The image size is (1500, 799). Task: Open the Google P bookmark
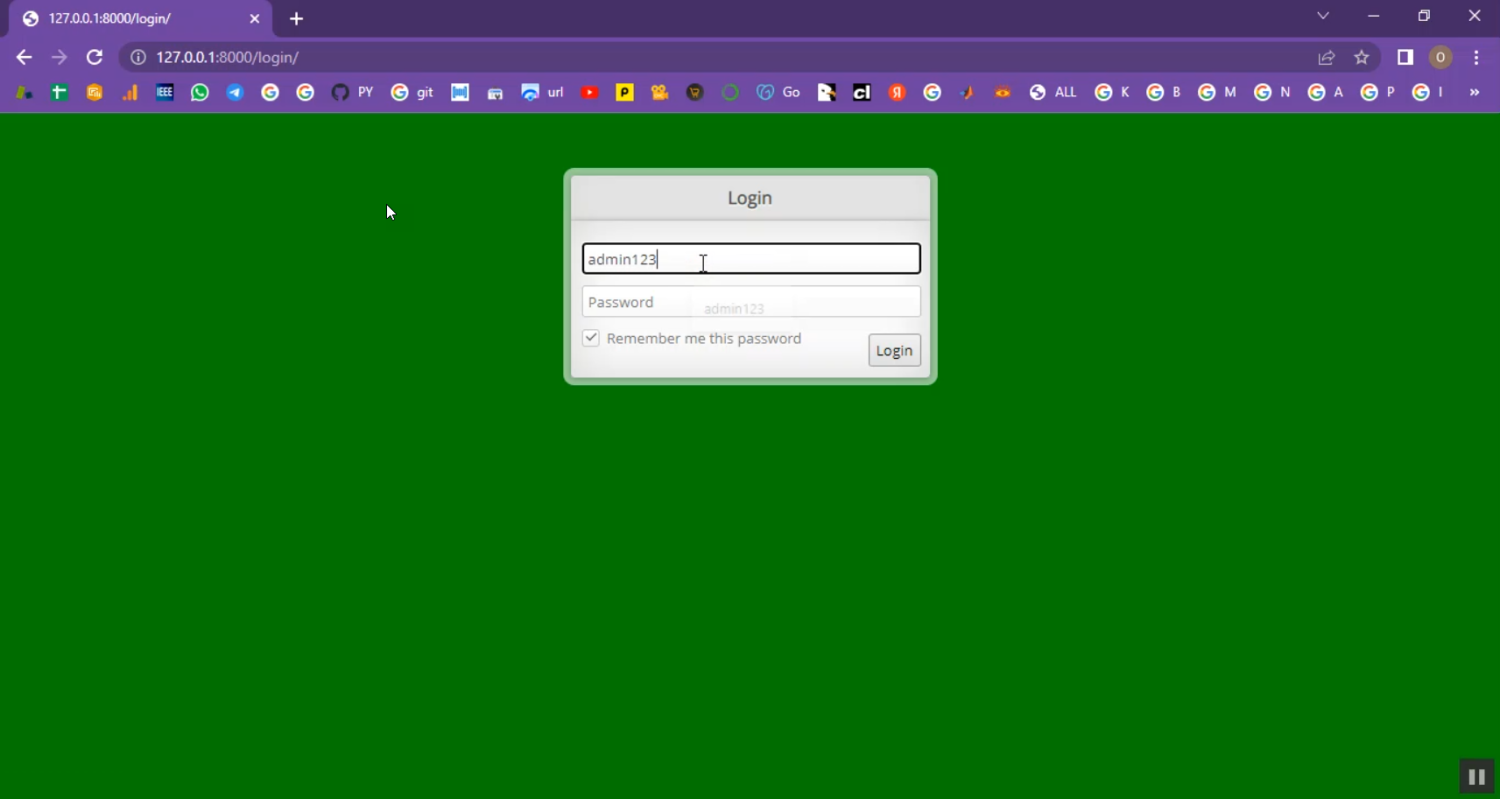tap(1377, 92)
